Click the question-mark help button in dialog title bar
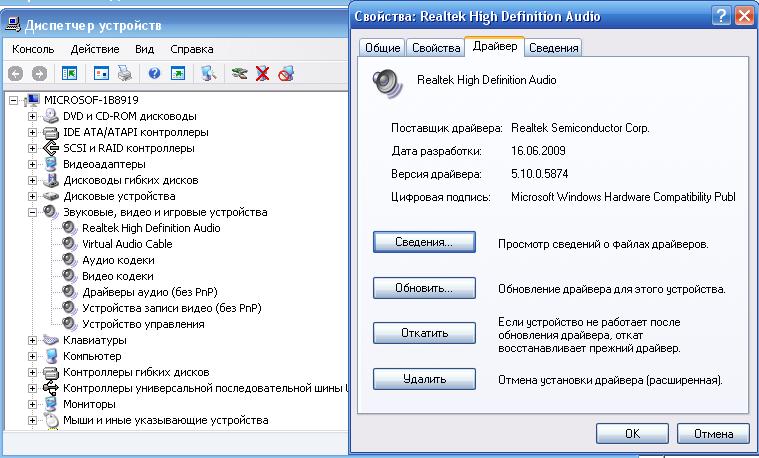Image resolution: width=759 pixels, height=458 pixels. (721, 16)
